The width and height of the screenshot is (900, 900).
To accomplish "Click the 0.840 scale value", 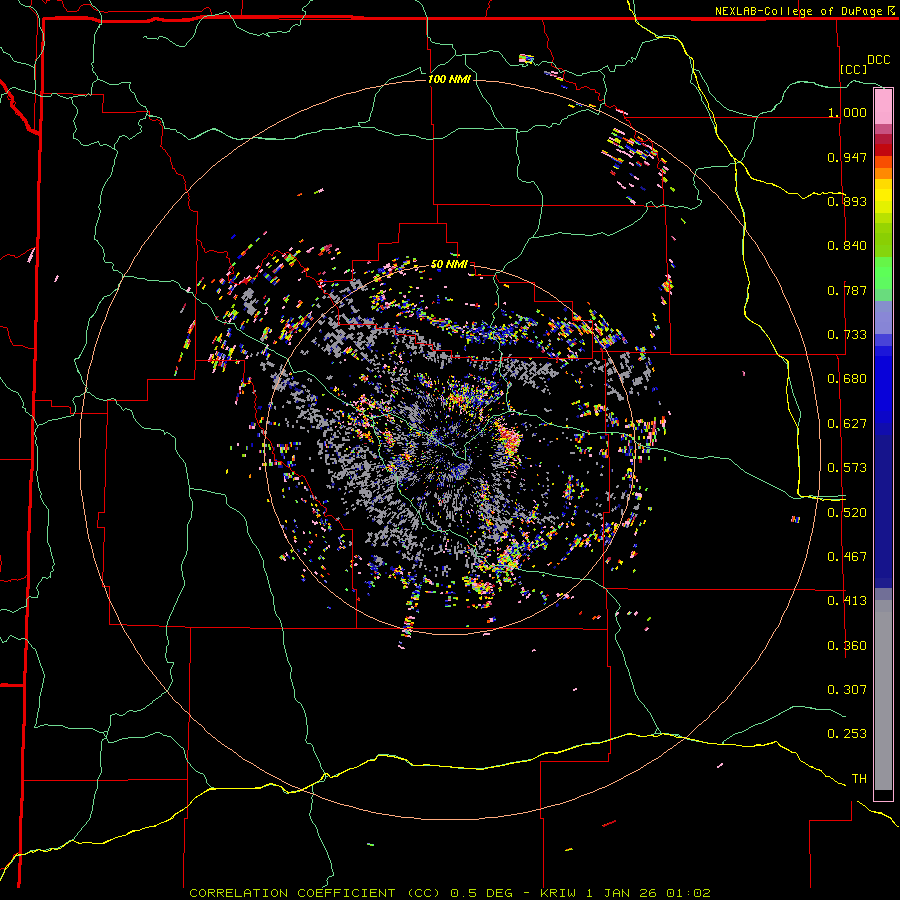I will pos(847,246).
